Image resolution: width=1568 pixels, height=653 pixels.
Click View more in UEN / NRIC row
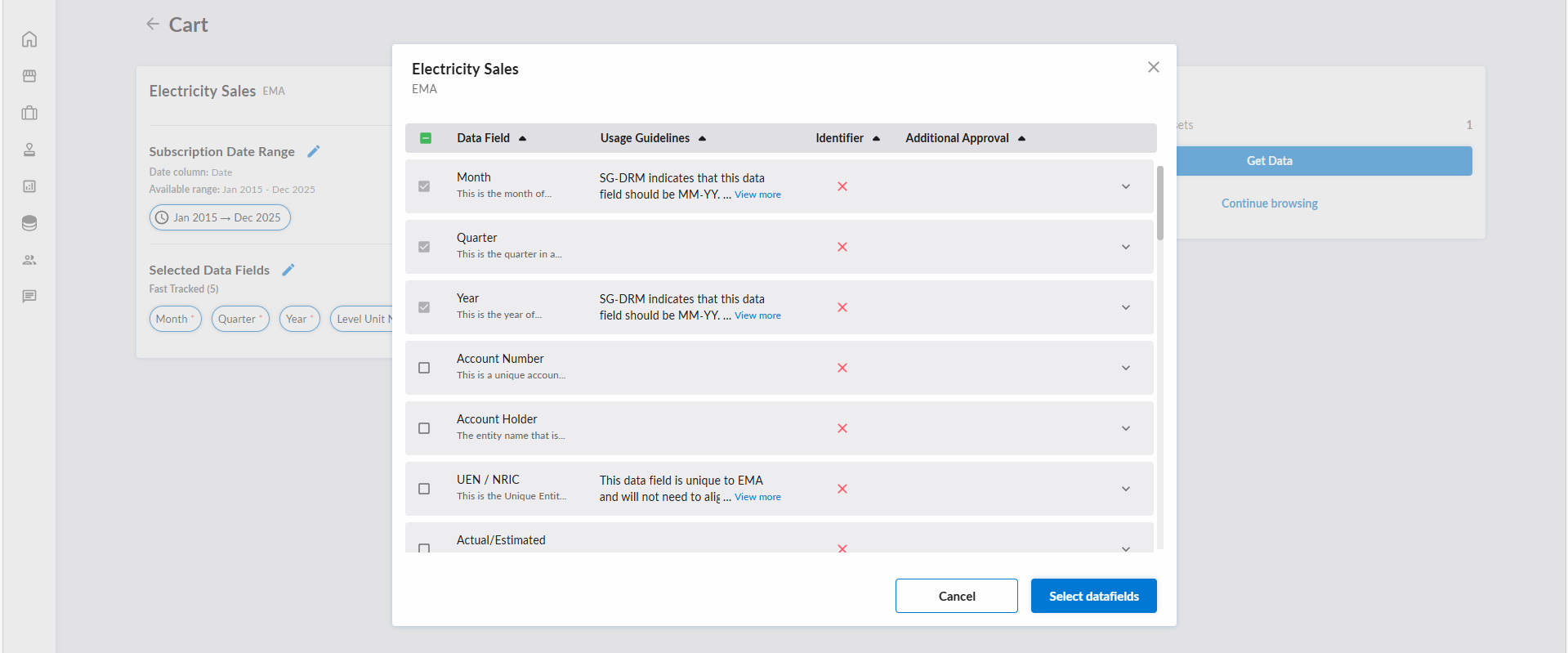coord(757,497)
